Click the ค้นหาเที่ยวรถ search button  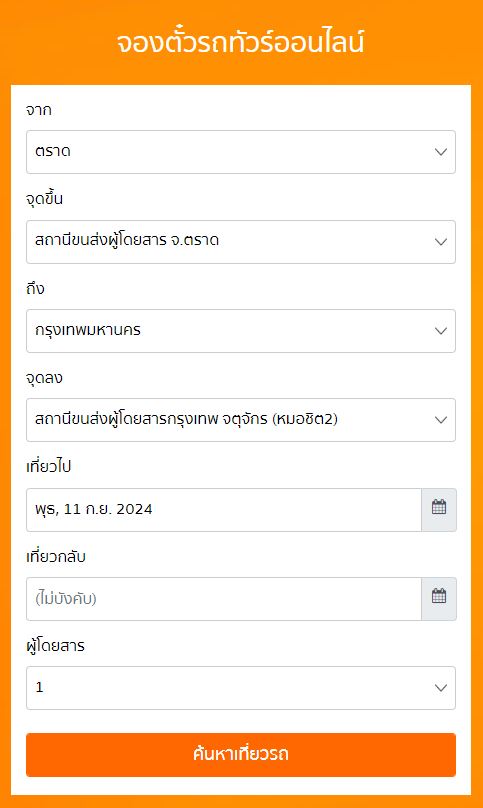point(241,754)
